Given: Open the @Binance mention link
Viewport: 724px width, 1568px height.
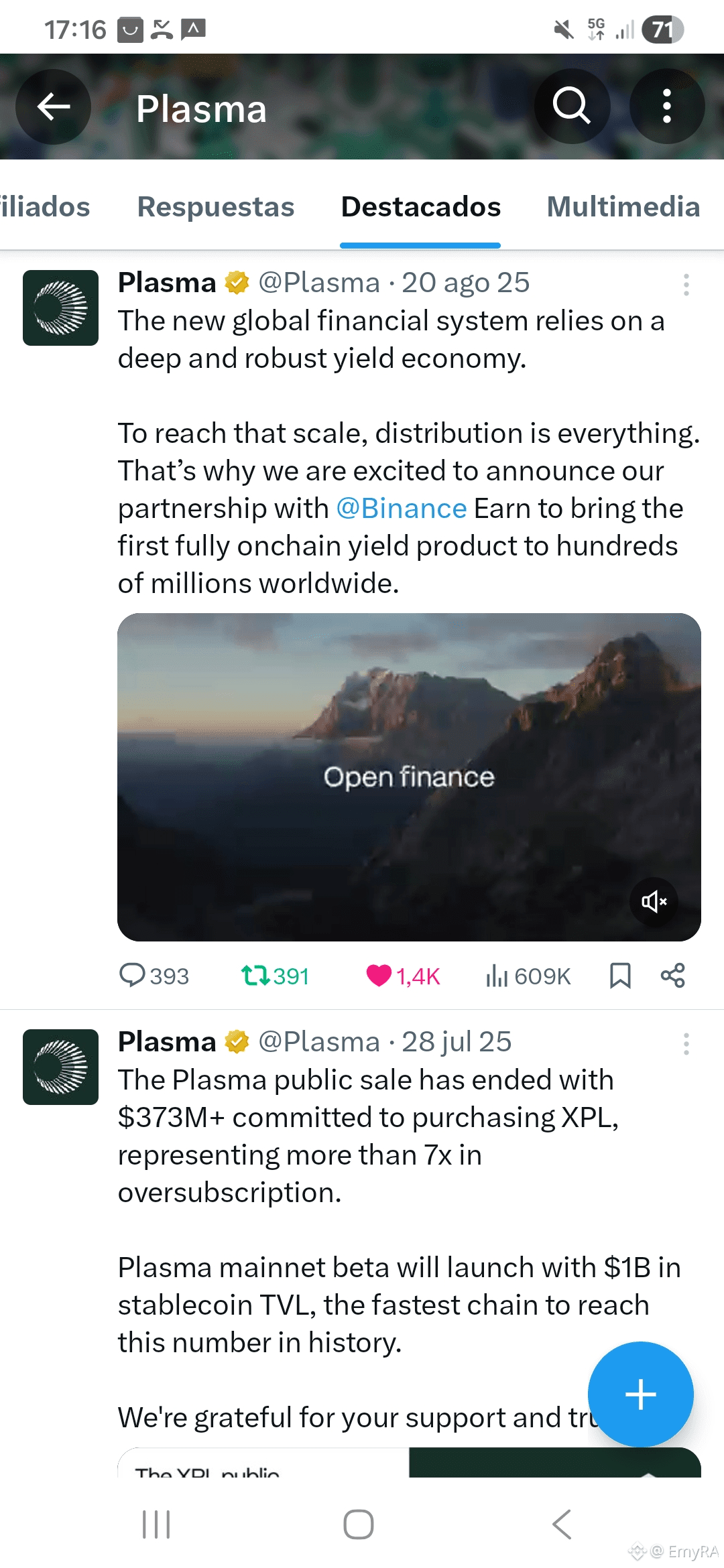Looking at the screenshot, I should pos(401,509).
